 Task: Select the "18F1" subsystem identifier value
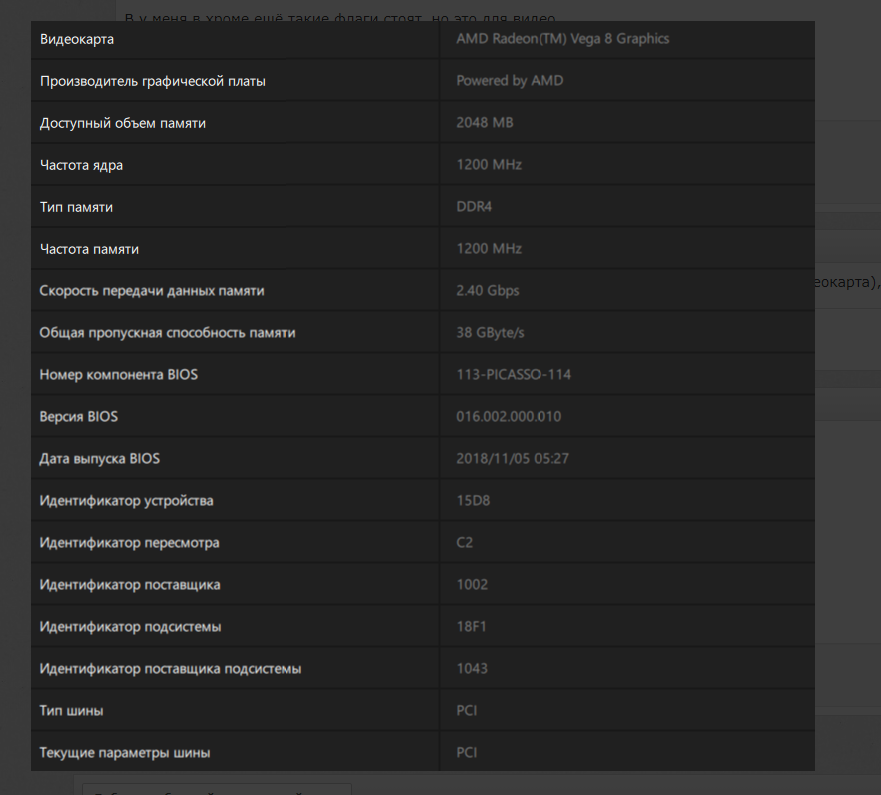471,627
